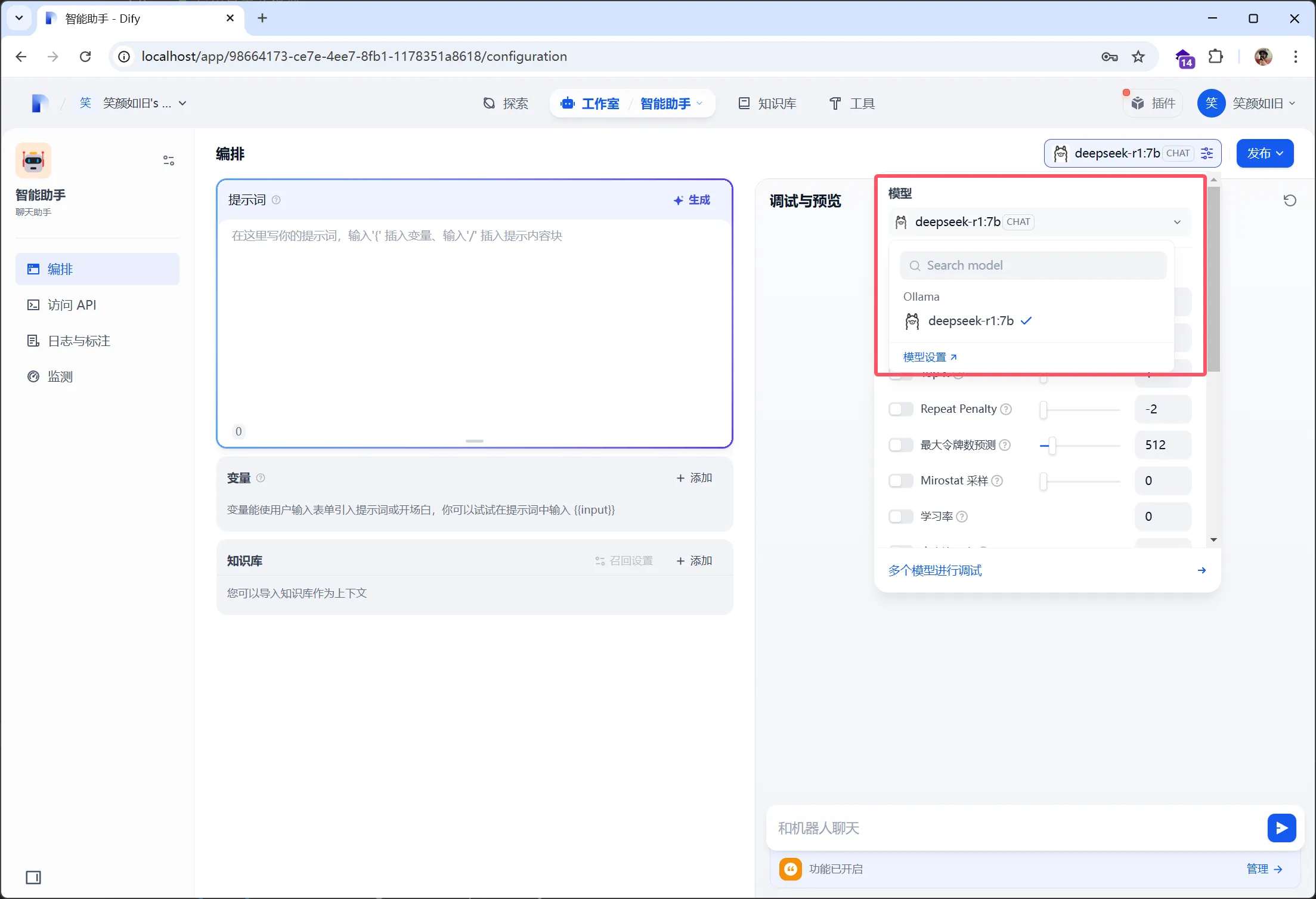The image size is (1316, 899).
Task: Click the site info icon in address bar
Action: click(124, 57)
